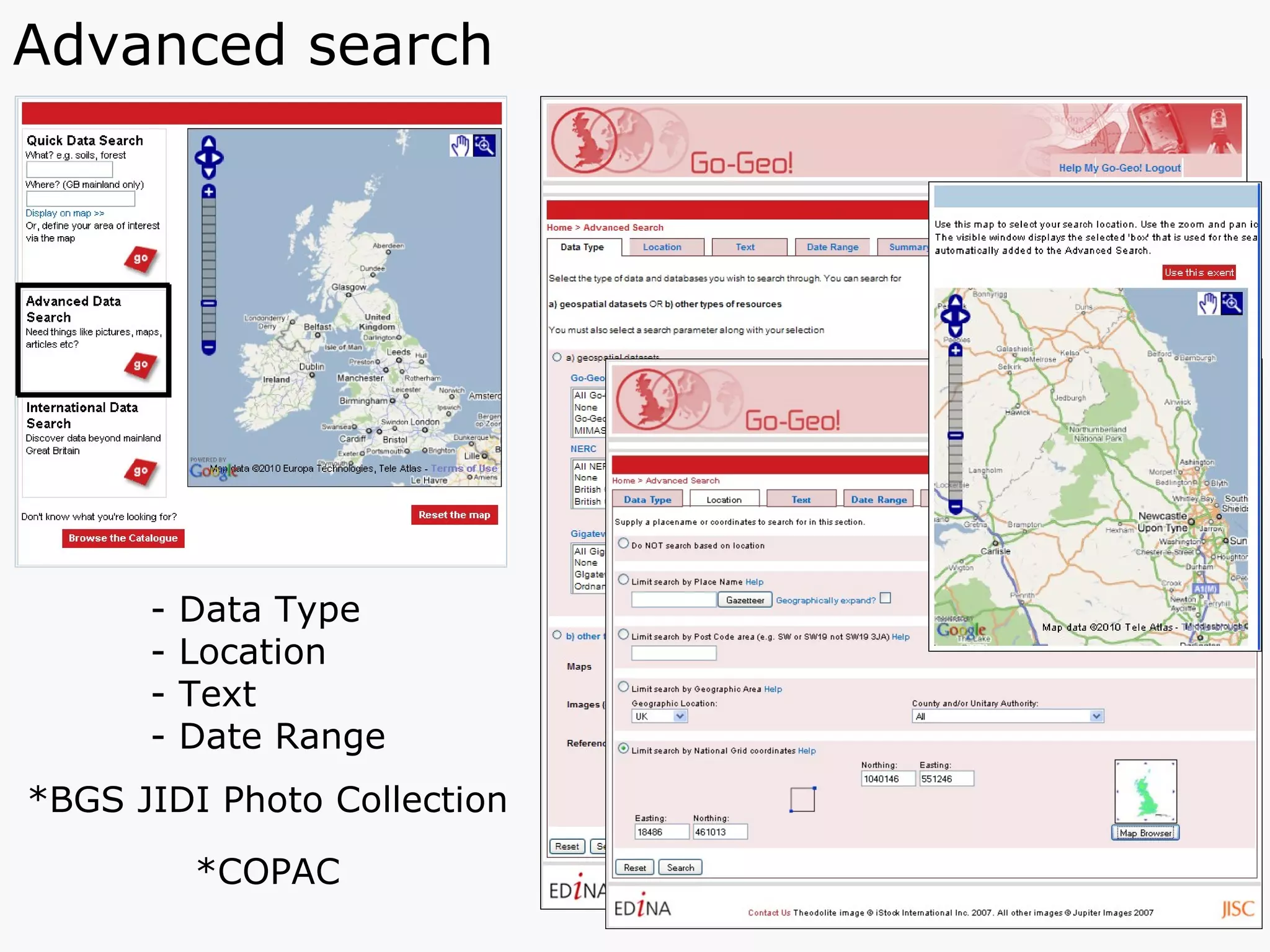Select magnifier zoom tool on Northumberland map
The width and height of the screenshot is (1270, 952).
(1232, 304)
